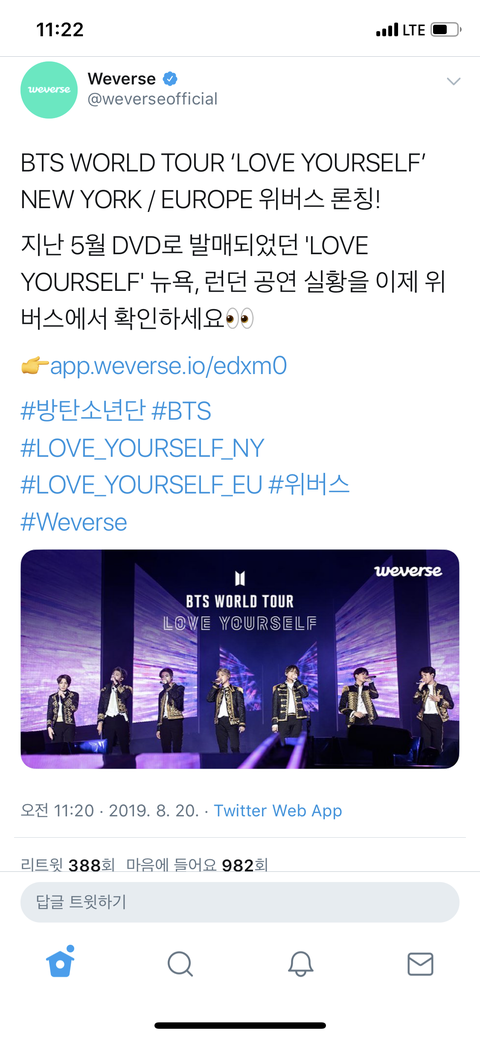Image resolution: width=480 pixels, height=1039 pixels.
Task: Open the #Weverse hashtag
Action: tap(74, 522)
